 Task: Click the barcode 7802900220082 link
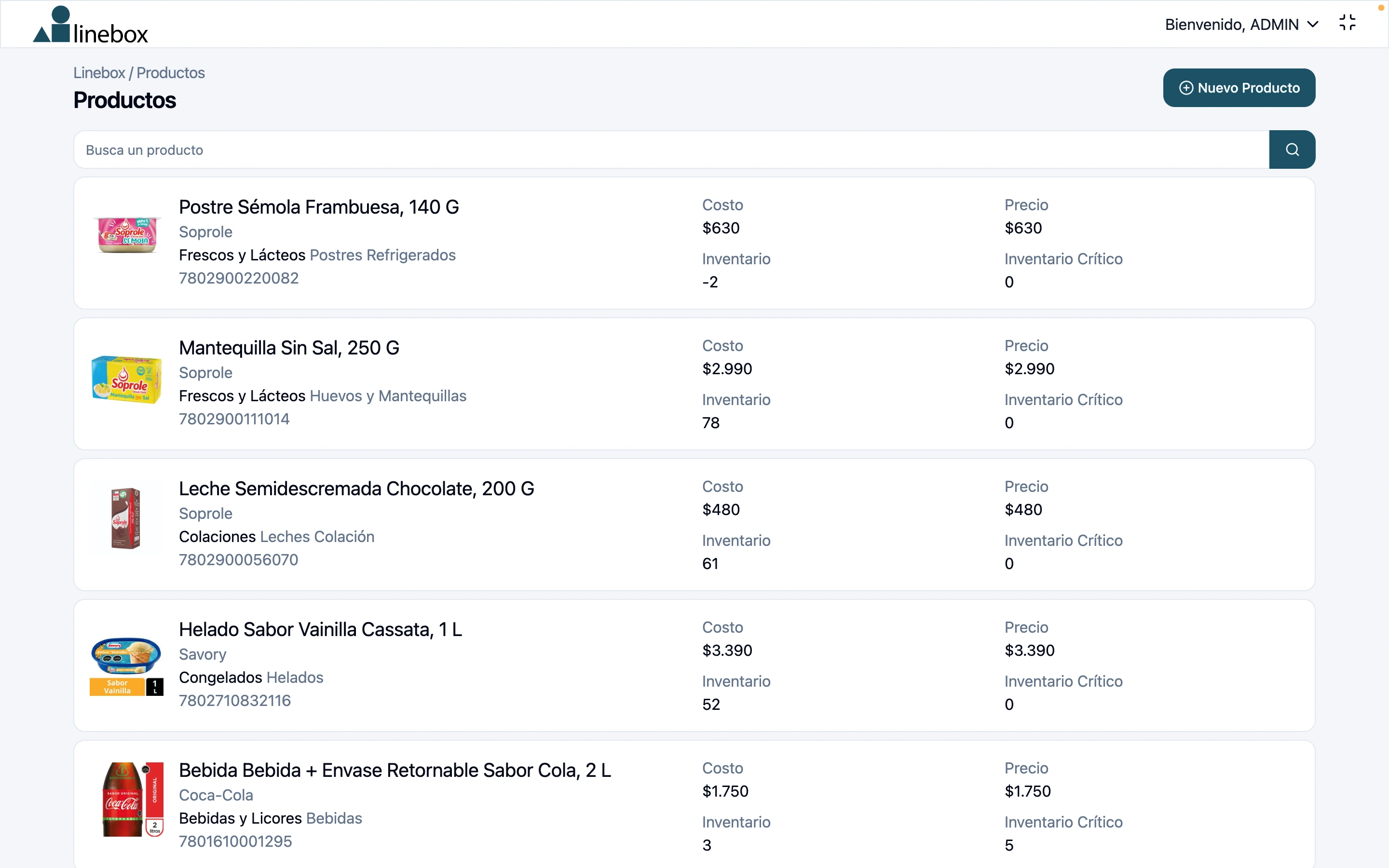[238, 278]
